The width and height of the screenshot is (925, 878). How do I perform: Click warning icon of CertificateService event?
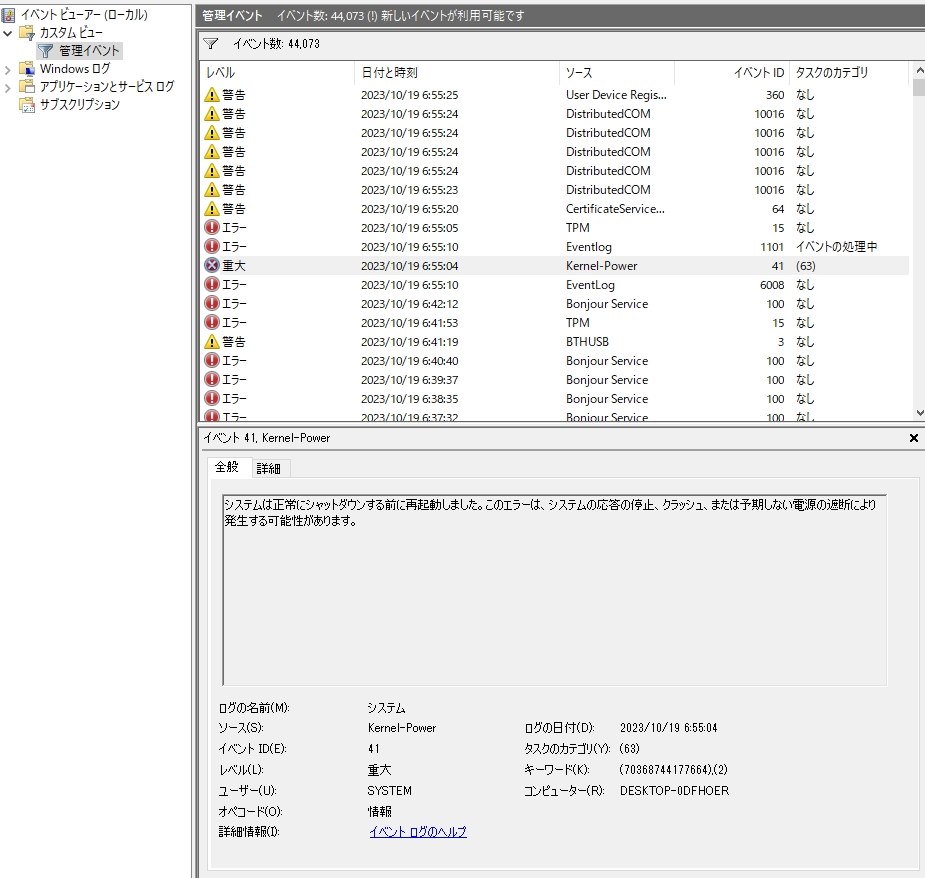tap(212, 208)
